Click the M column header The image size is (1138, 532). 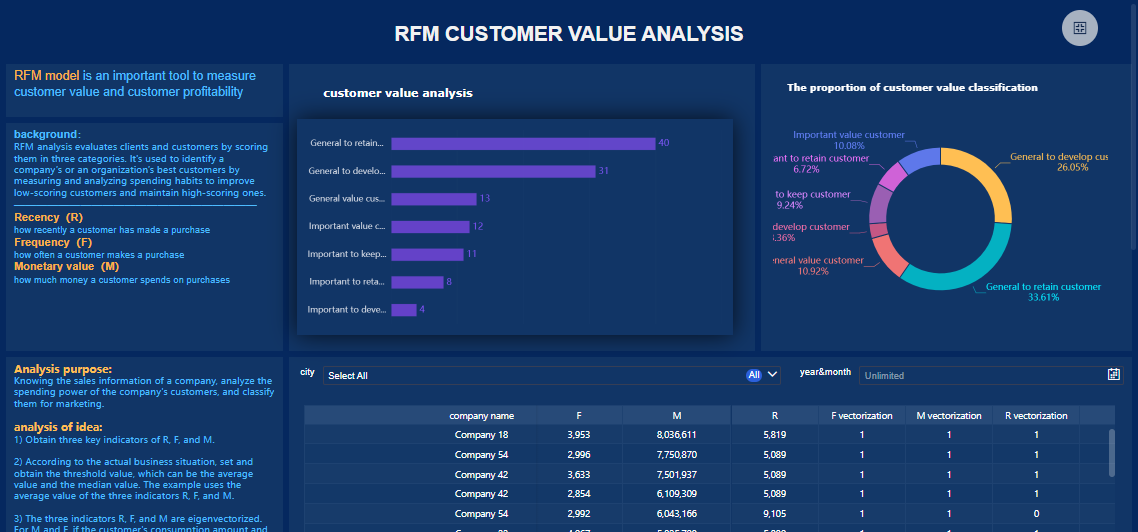coord(676,416)
